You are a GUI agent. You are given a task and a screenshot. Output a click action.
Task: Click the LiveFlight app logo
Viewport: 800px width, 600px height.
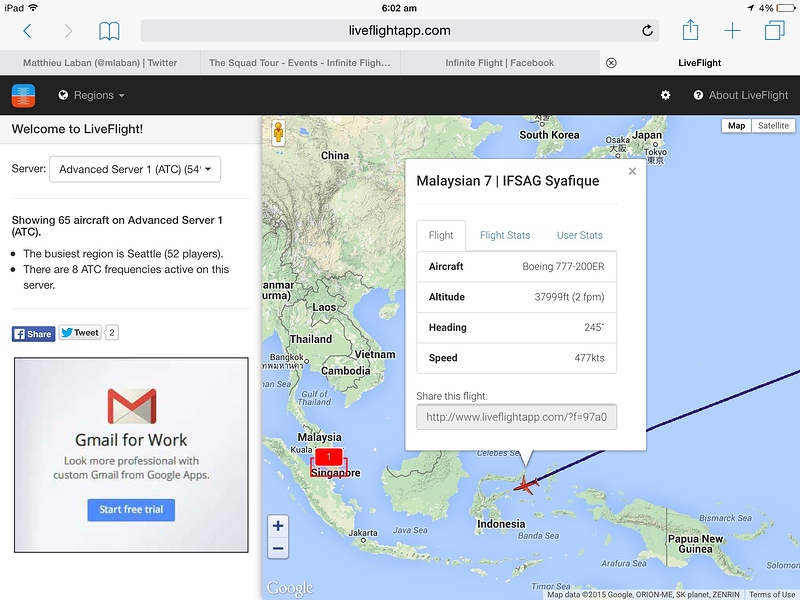click(23, 95)
